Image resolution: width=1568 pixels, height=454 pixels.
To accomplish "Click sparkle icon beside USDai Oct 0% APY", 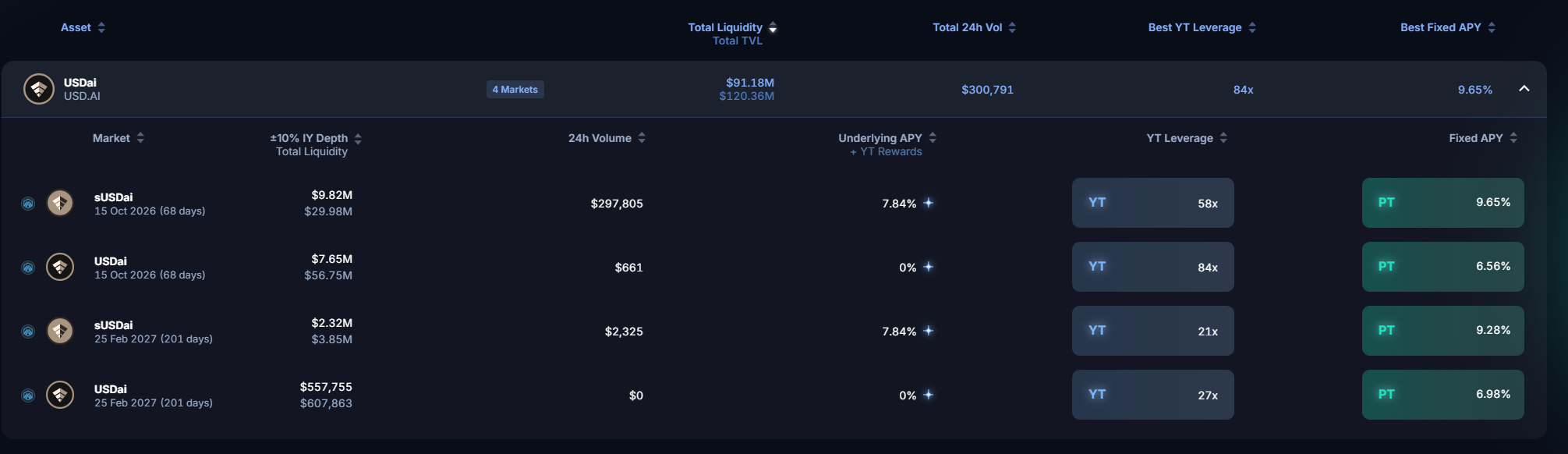I will point(928,267).
